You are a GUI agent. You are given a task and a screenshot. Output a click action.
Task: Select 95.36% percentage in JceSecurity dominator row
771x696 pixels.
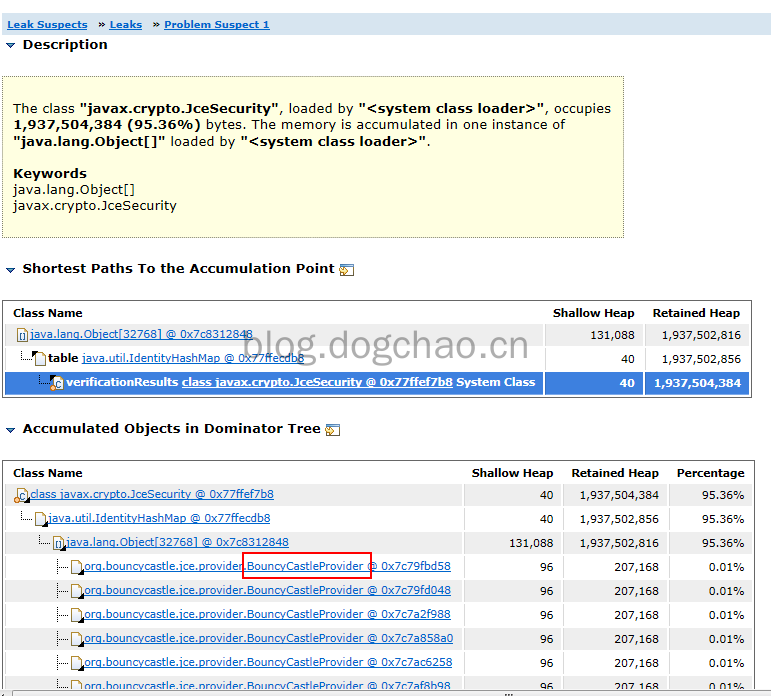click(723, 495)
